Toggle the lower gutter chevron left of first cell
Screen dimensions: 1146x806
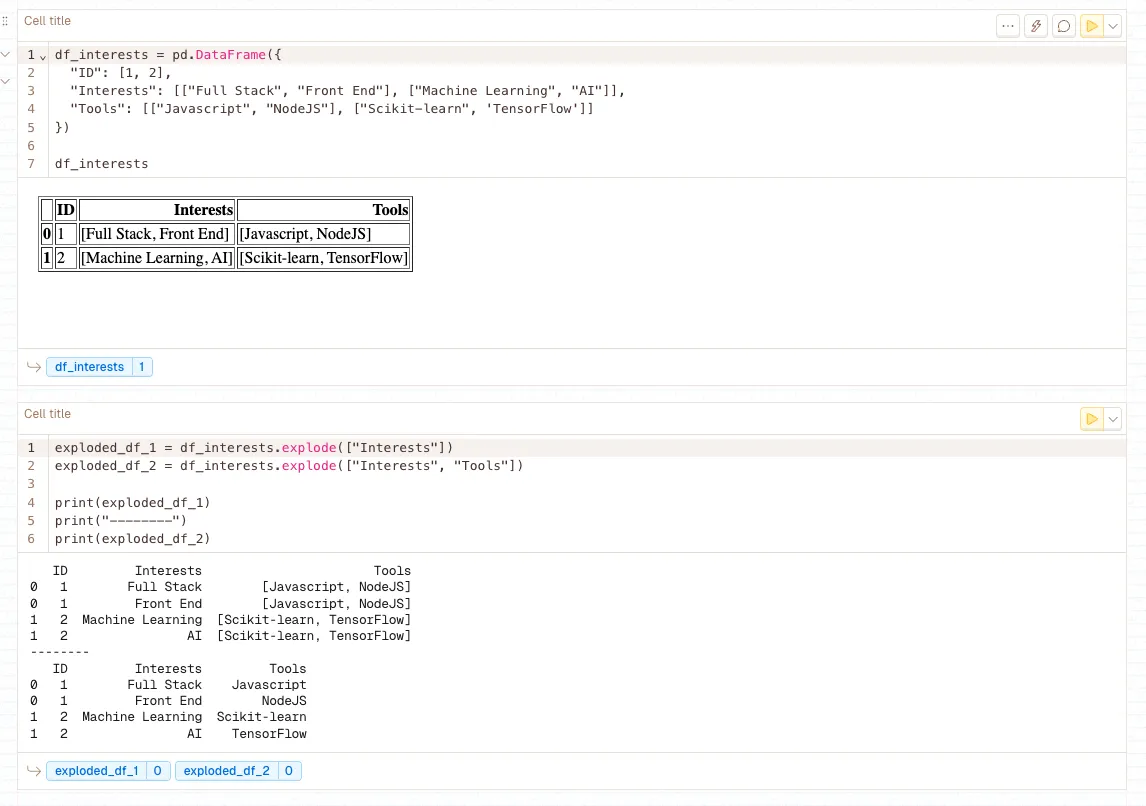(x=5, y=80)
